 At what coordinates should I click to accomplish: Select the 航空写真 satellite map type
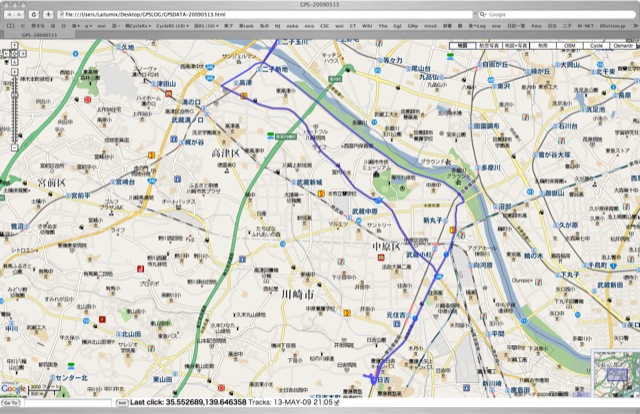click(x=489, y=46)
